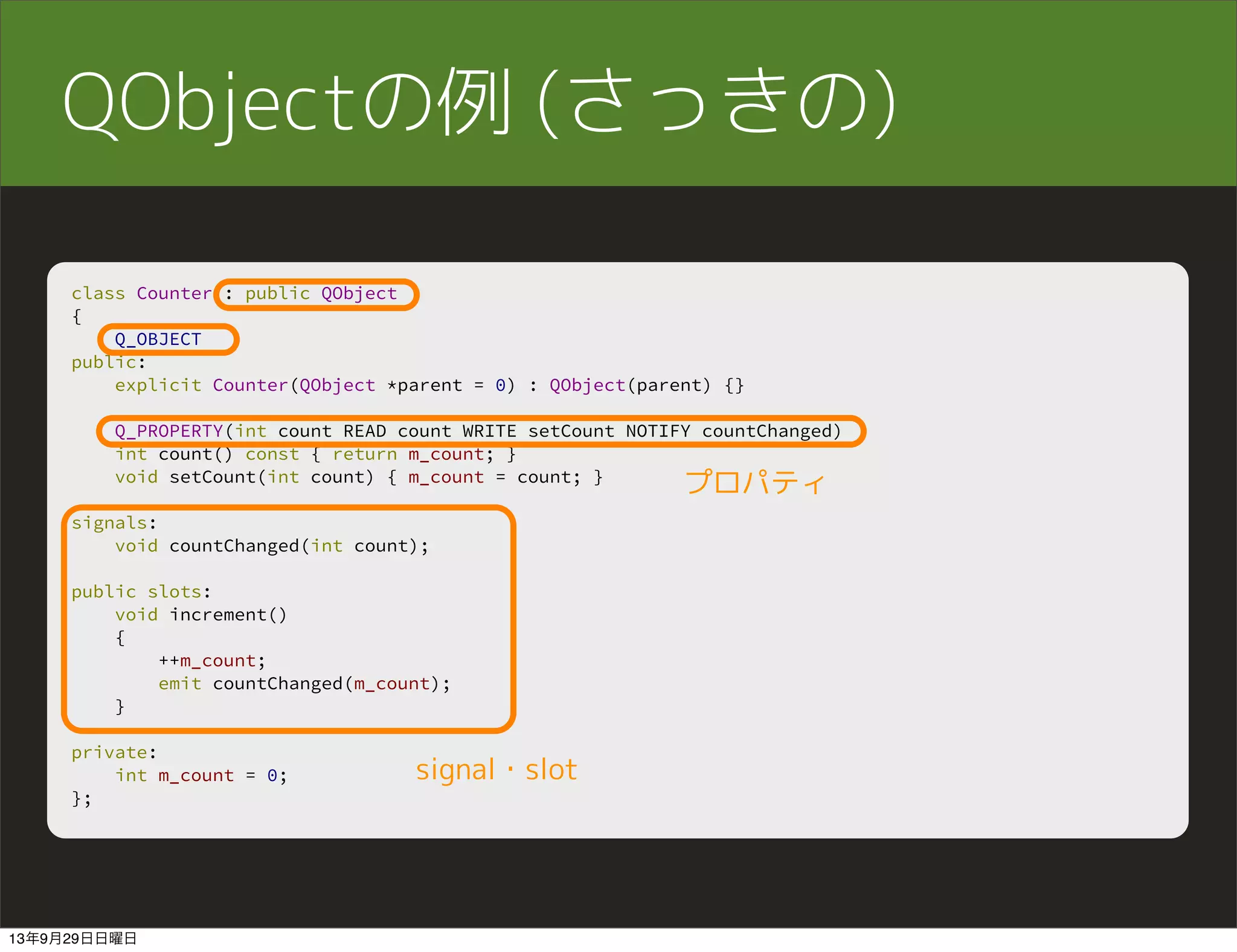Click the 'public:' access specifier line
This screenshot has height=952, width=1237.
click(x=109, y=362)
